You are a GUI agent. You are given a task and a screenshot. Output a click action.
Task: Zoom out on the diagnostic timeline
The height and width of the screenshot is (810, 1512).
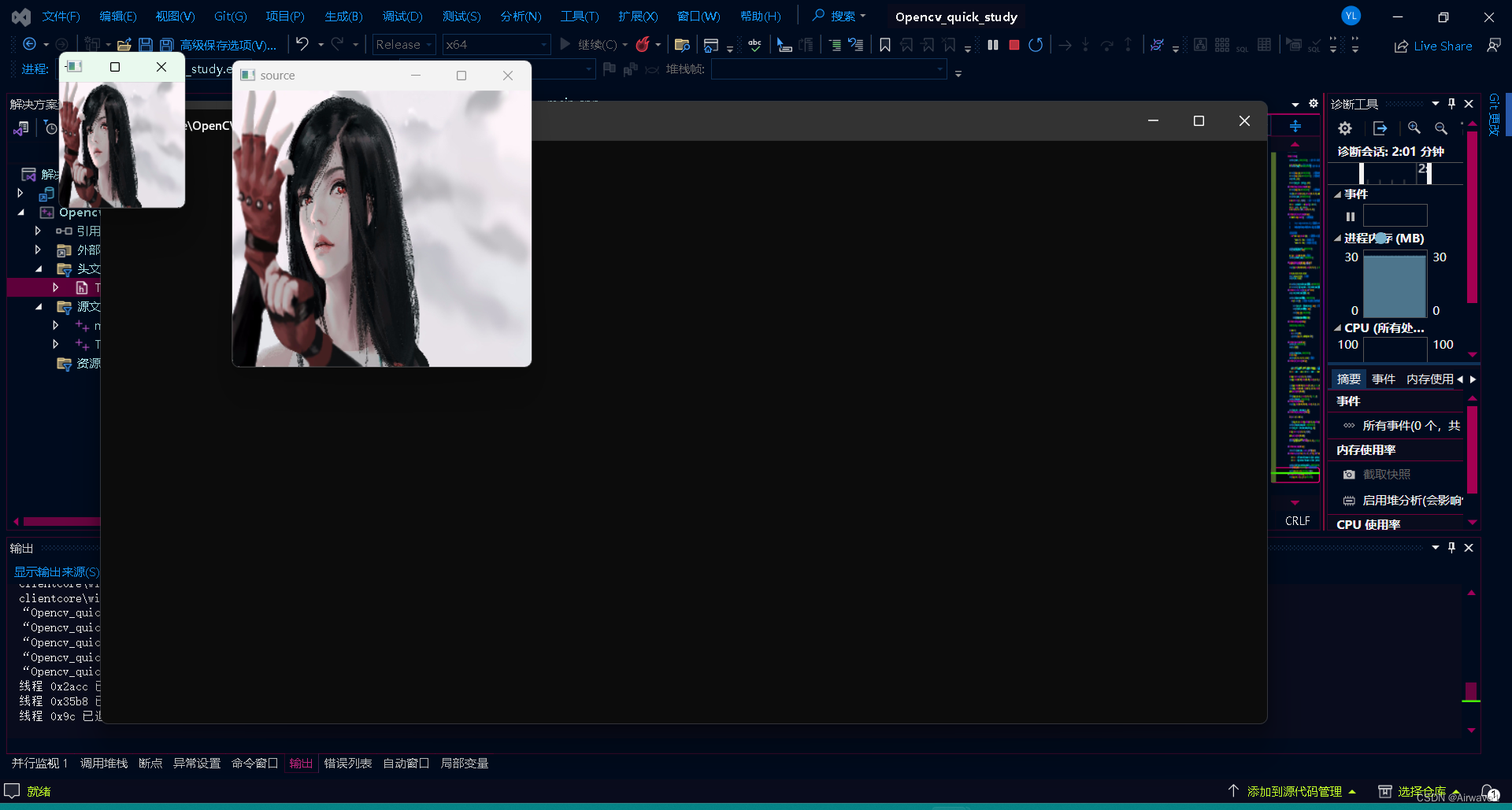1441,128
